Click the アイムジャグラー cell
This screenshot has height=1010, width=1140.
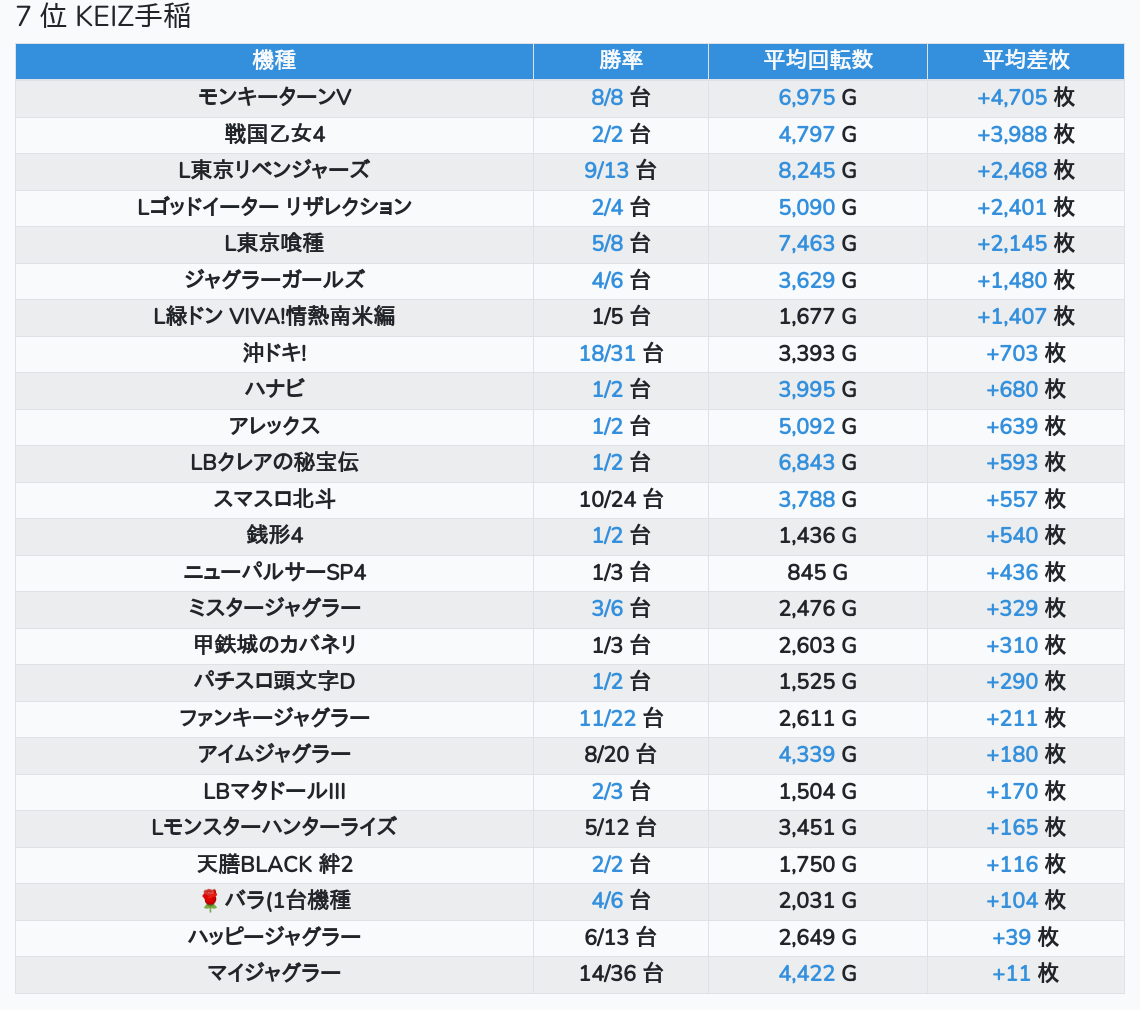click(274, 755)
